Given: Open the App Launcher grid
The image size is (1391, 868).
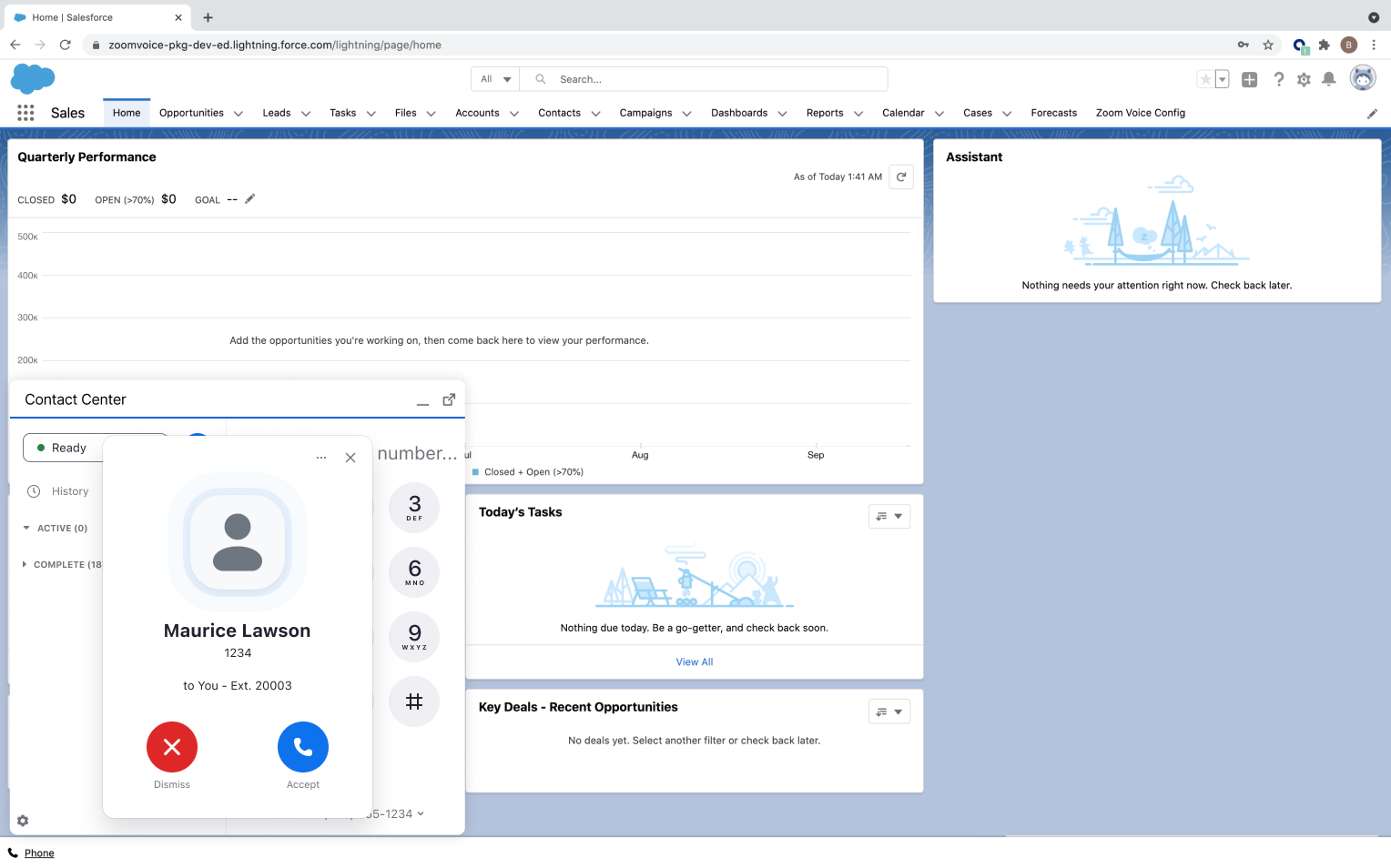Looking at the screenshot, I should (25, 113).
